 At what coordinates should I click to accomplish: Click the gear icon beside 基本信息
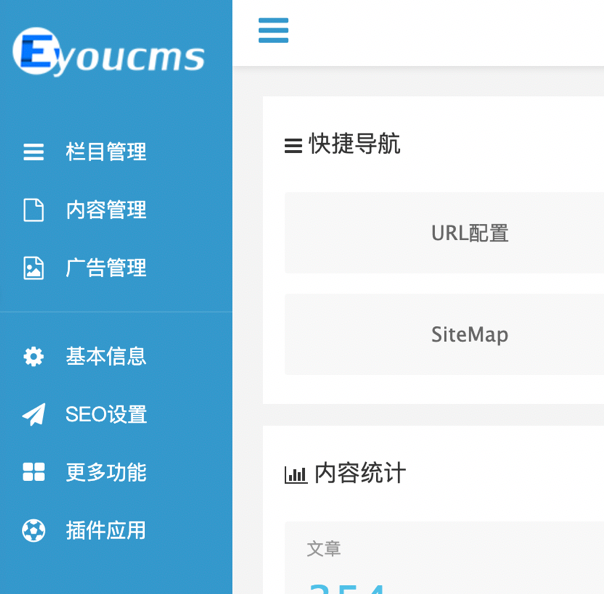(x=34, y=356)
